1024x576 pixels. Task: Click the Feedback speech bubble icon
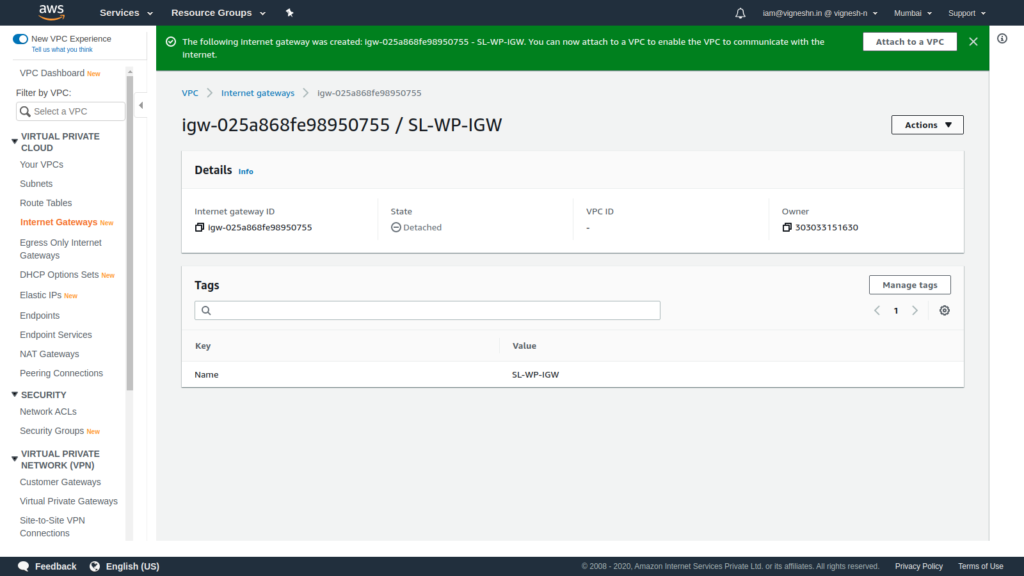(x=24, y=566)
